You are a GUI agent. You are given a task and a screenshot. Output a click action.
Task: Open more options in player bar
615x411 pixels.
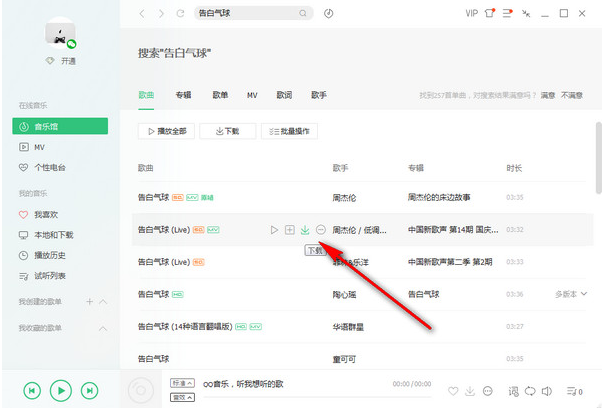coord(488,391)
